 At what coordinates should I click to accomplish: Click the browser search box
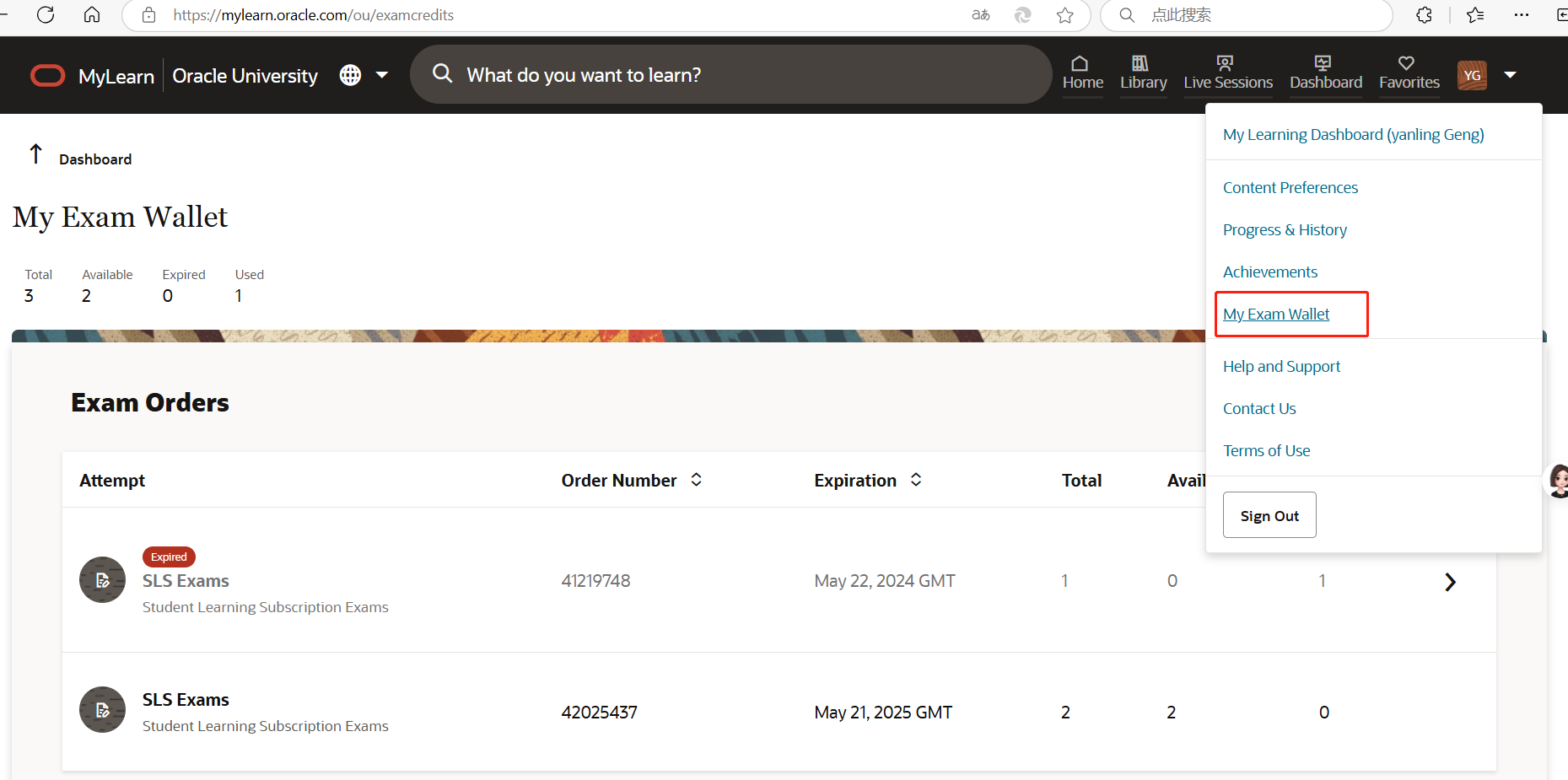1246,15
